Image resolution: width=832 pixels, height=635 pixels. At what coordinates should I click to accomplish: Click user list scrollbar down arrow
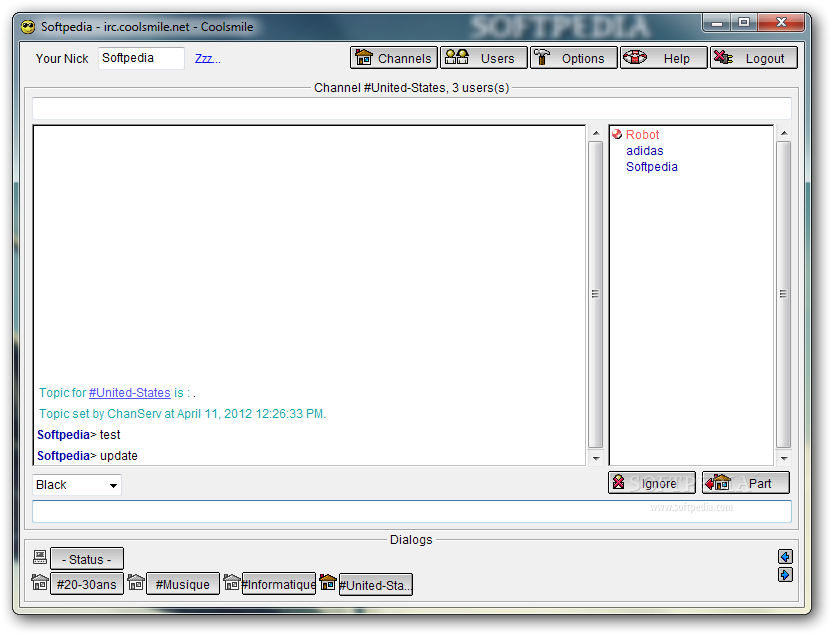pos(784,458)
